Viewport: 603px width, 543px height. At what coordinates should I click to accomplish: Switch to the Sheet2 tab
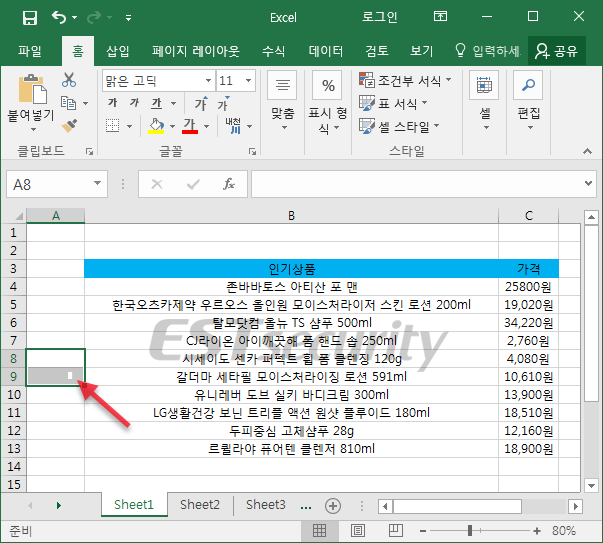200,504
